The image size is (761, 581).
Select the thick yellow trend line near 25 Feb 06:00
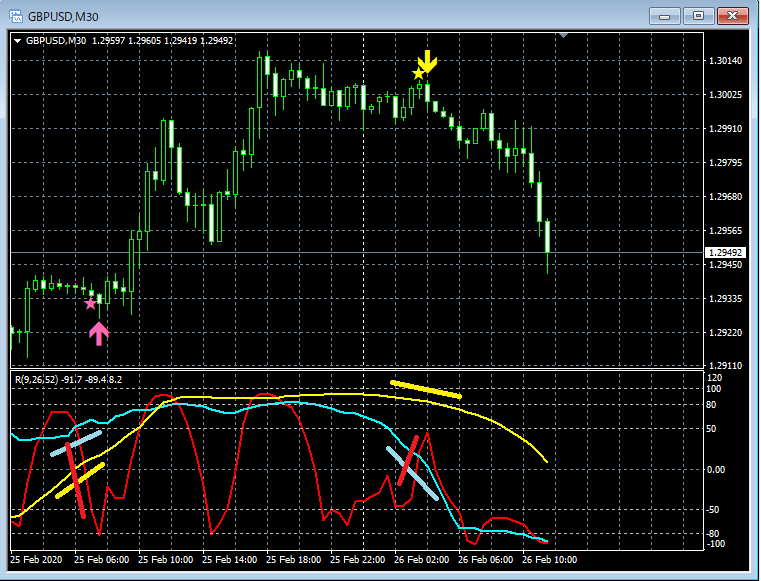coord(80,481)
